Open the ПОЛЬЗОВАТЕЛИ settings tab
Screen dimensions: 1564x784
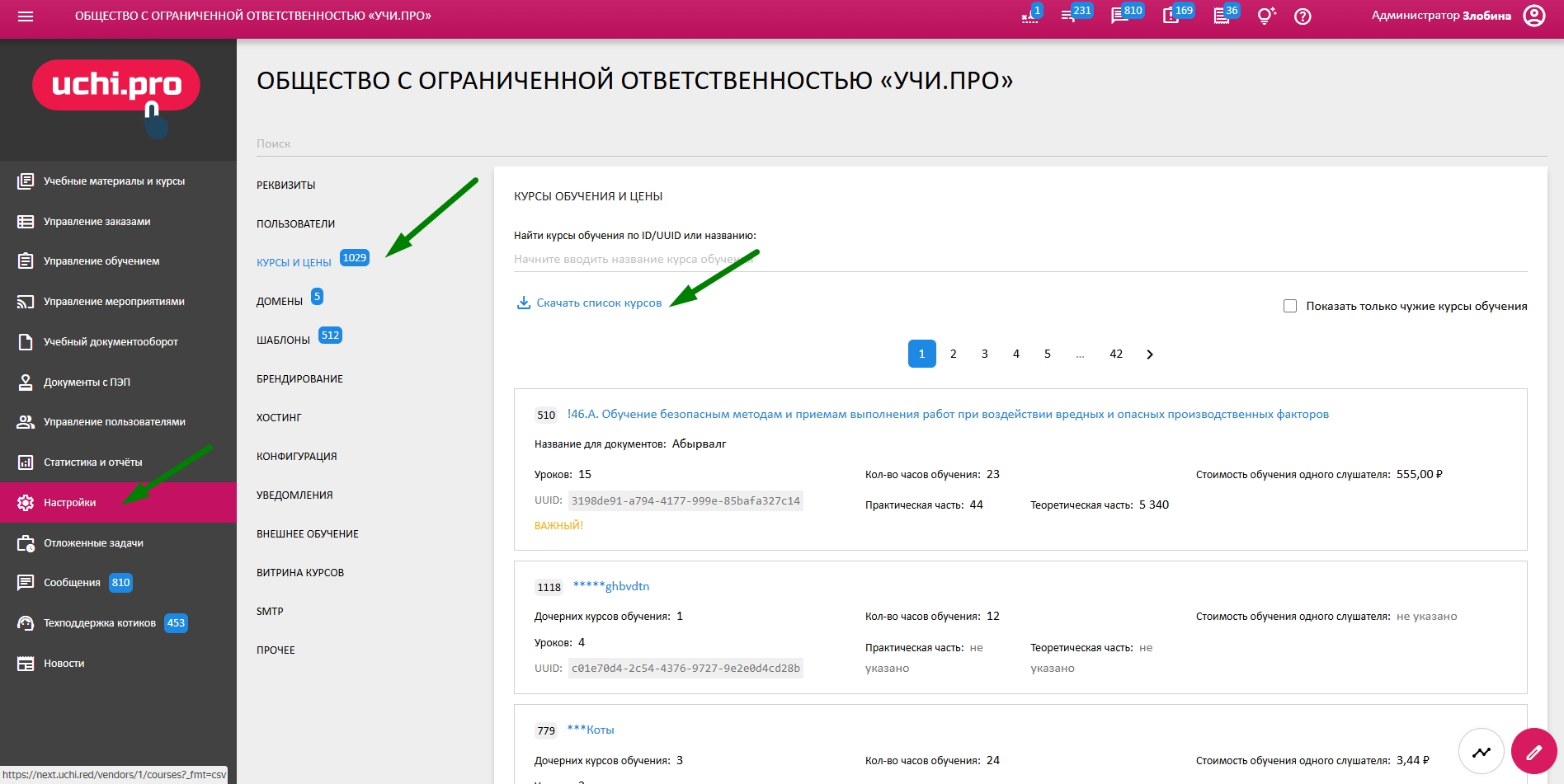click(295, 223)
